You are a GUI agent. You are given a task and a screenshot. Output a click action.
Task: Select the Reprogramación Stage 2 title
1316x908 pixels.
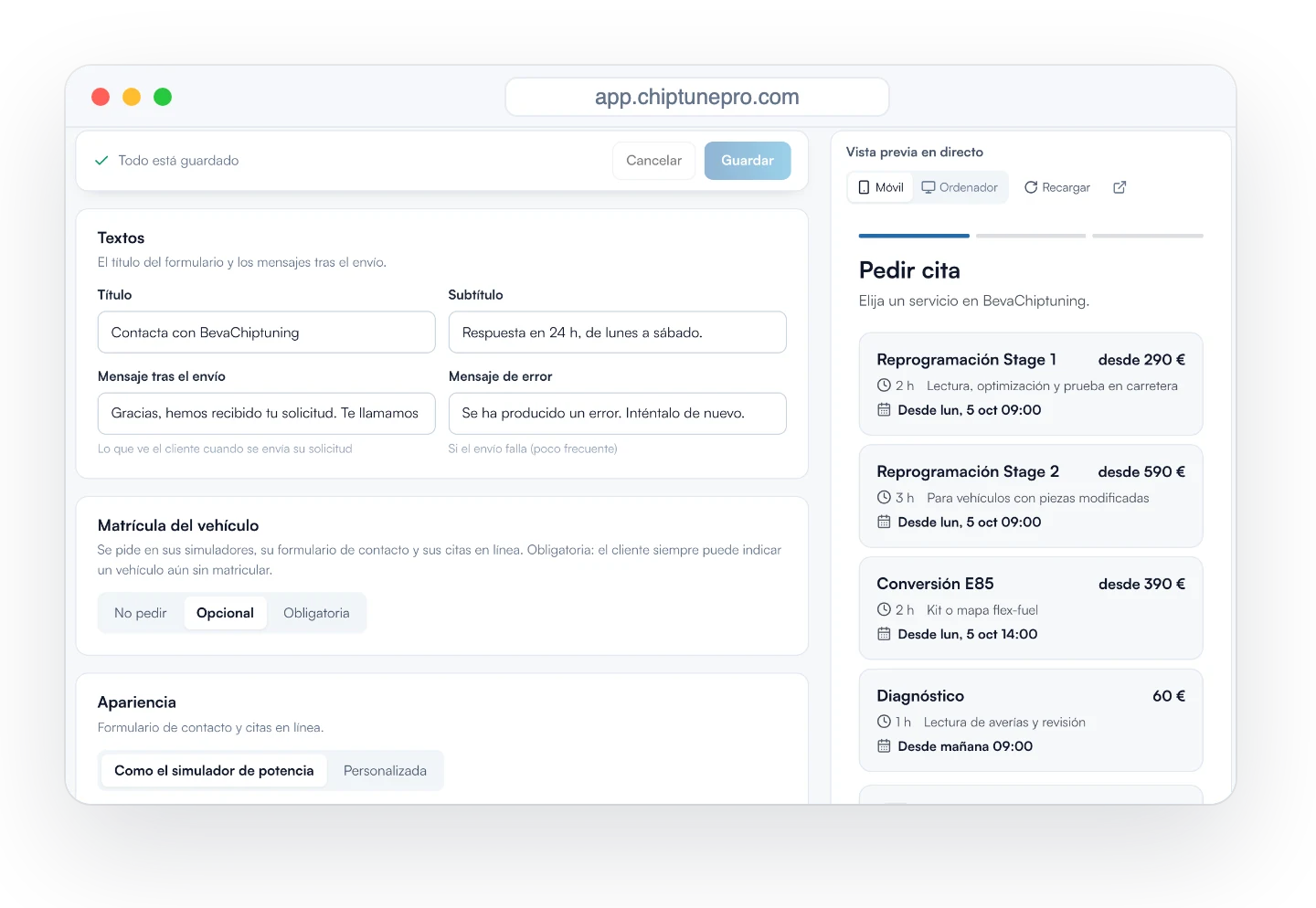pyautogui.click(x=968, y=471)
